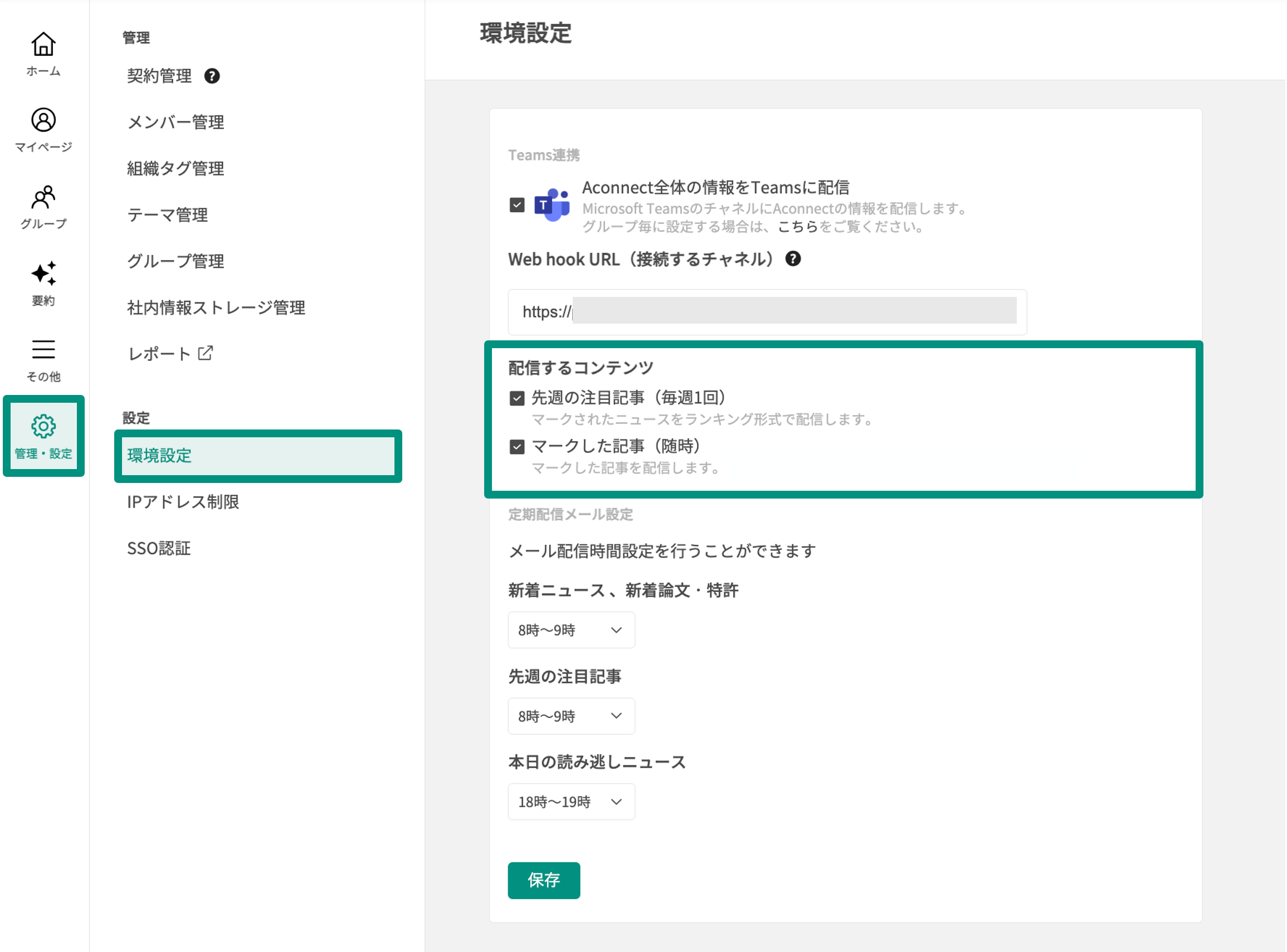This screenshot has width=1287, height=952.
Task: Click into the Web hook URL field
Action: pyautogui.click(x=768, y=313)
